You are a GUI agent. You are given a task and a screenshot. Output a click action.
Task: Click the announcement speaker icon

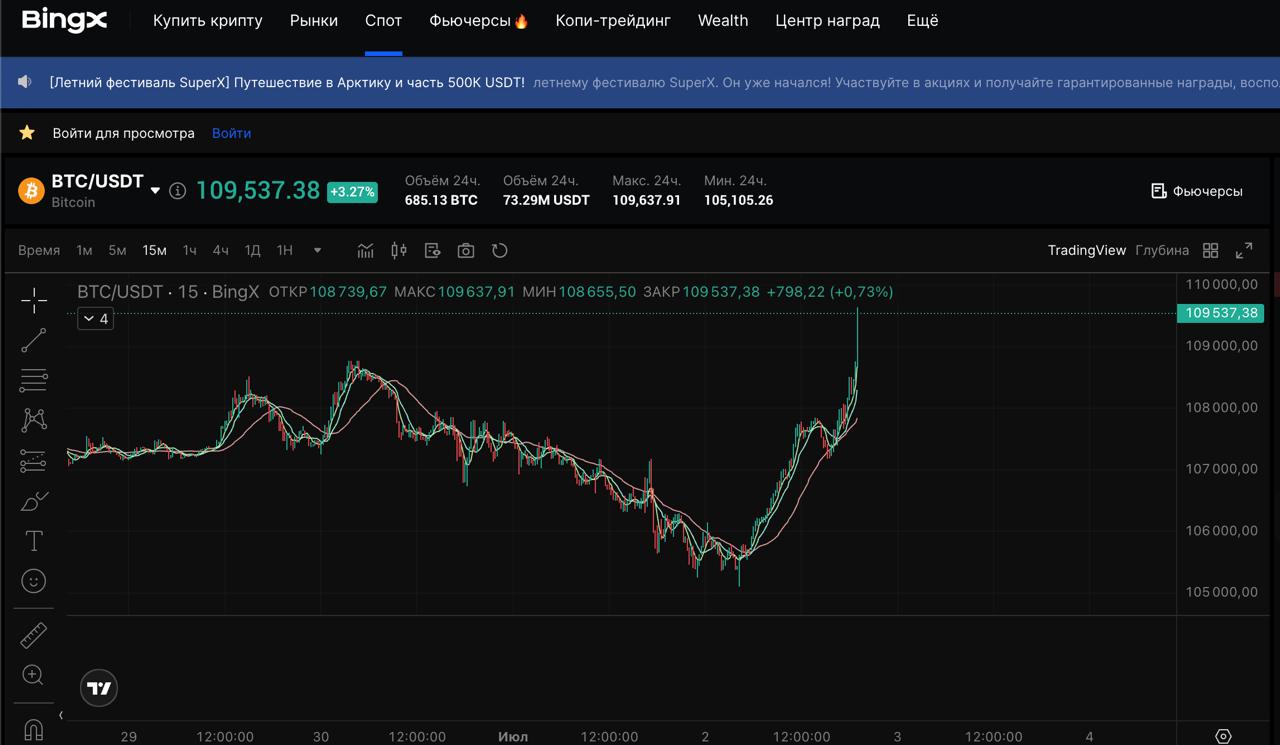point(26,82)
